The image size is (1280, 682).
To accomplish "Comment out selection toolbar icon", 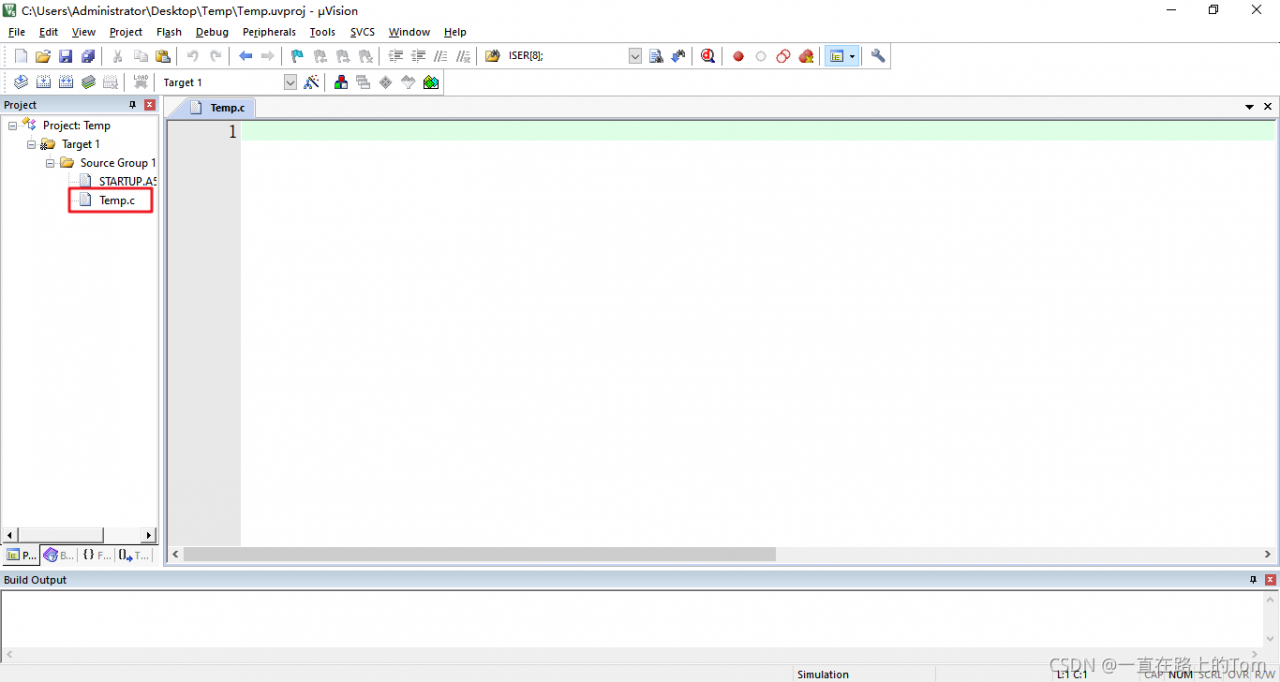I will click(440, 57).
